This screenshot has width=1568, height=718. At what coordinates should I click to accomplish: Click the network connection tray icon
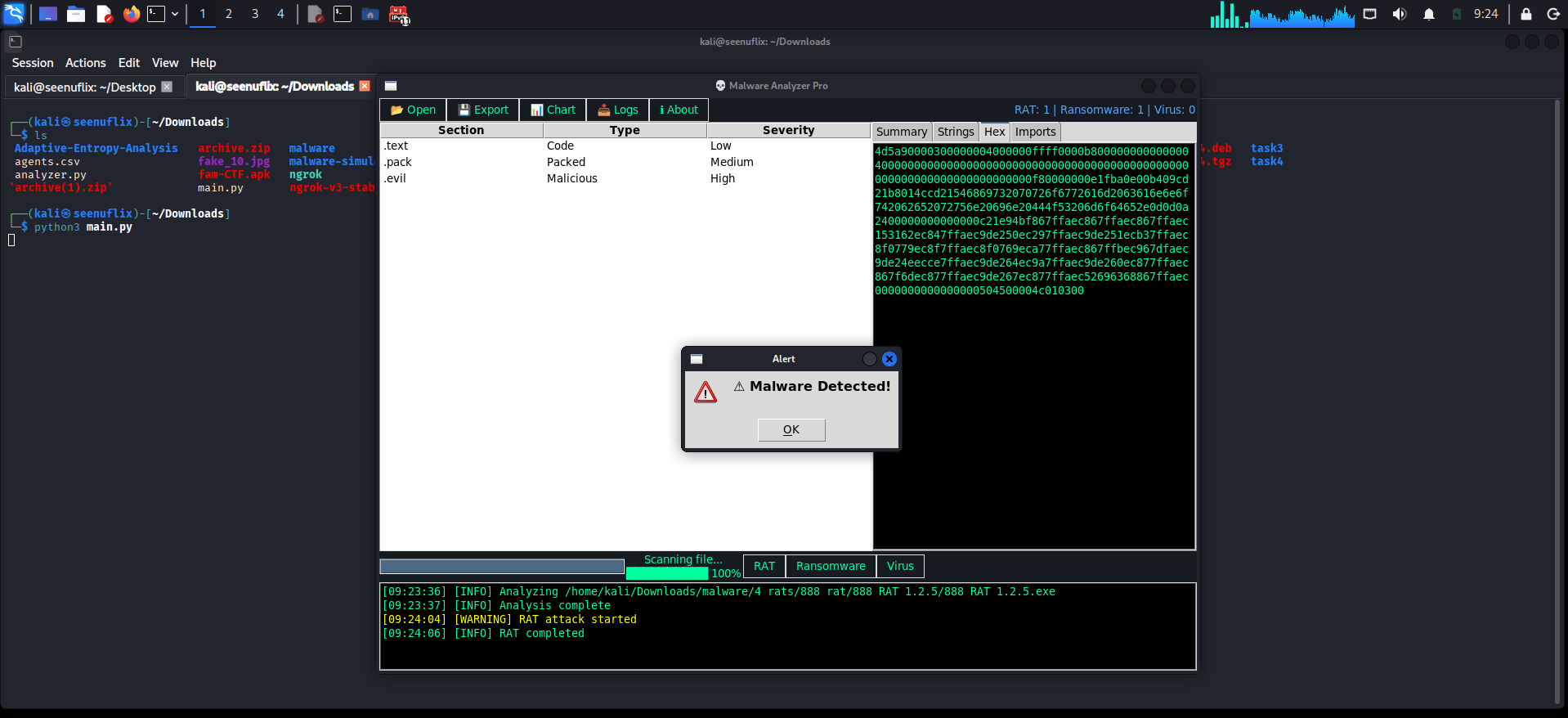[1370, 14]
